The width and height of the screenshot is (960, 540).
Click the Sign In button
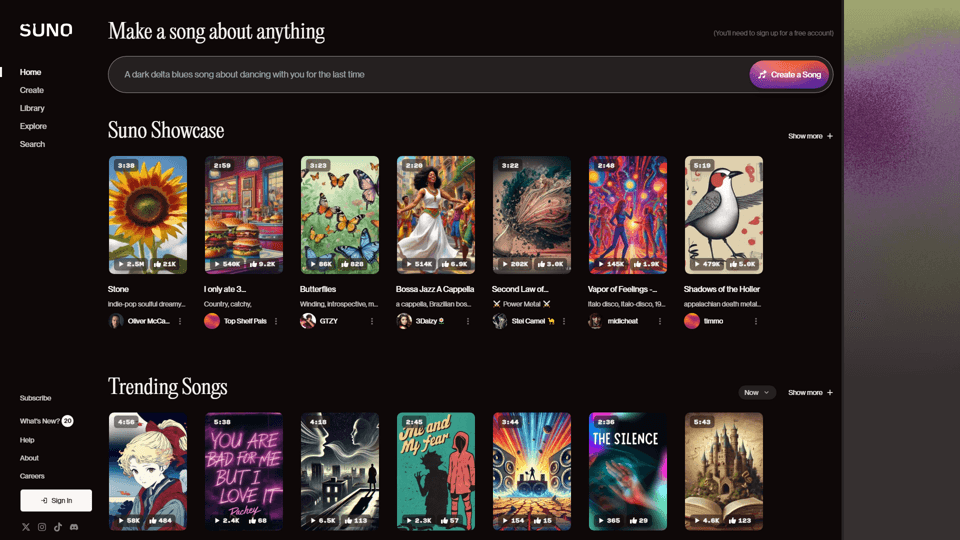56,500
